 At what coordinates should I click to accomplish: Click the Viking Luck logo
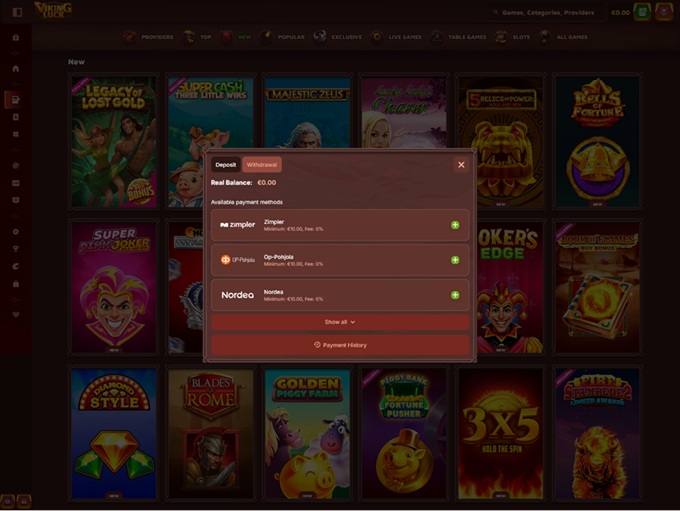click(x=53, y=12)
